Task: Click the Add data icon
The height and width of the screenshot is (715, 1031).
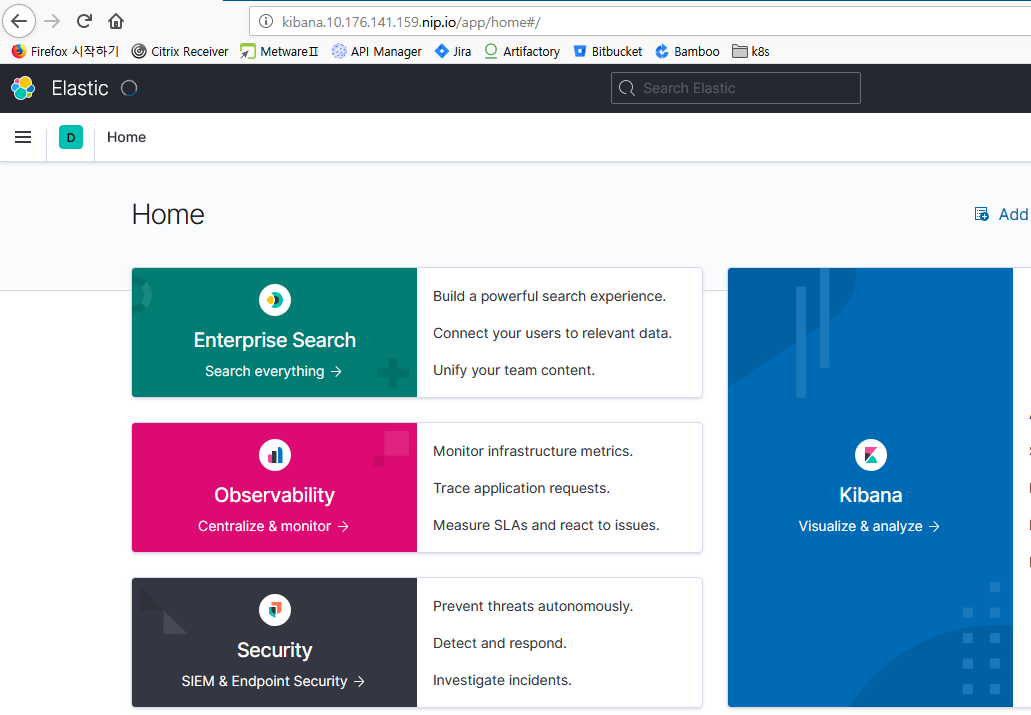Action: (982, 214)
